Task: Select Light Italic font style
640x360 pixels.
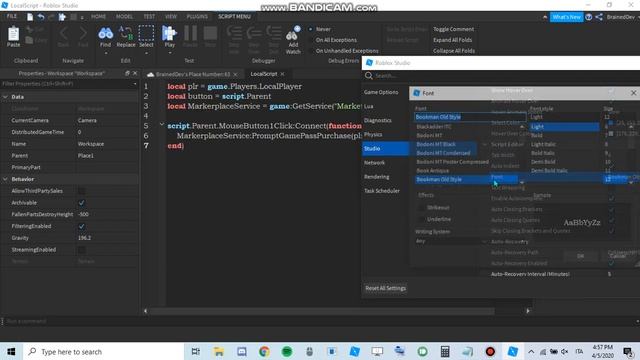Action: (543, 144)
